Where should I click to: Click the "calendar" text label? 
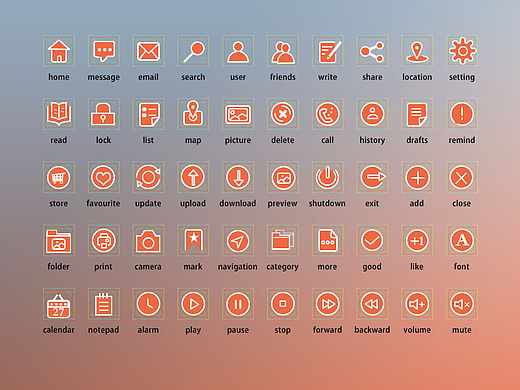point(59,330)
